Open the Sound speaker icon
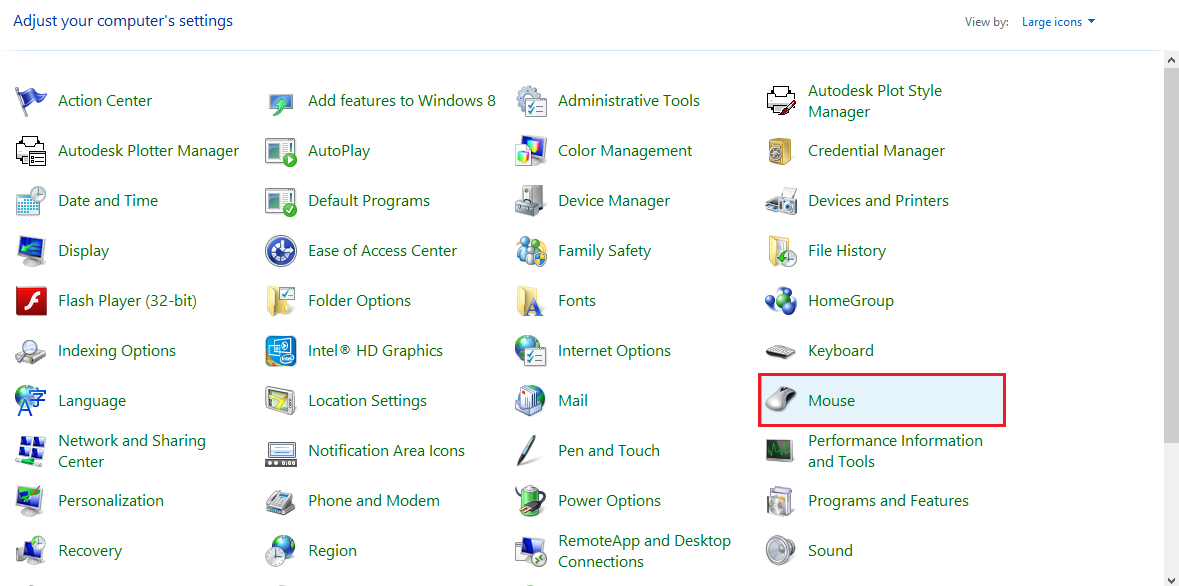 [x=780, y=551]
